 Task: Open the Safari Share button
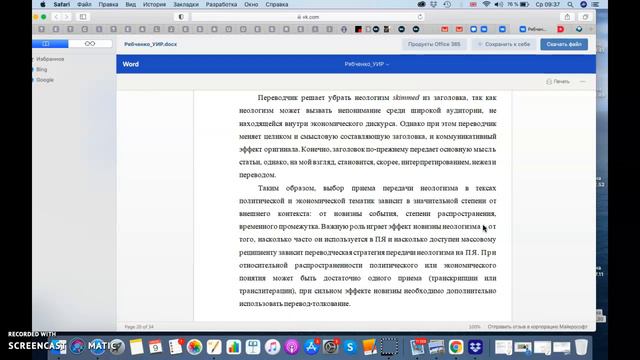pyautogui.click(x=567, y=17)
